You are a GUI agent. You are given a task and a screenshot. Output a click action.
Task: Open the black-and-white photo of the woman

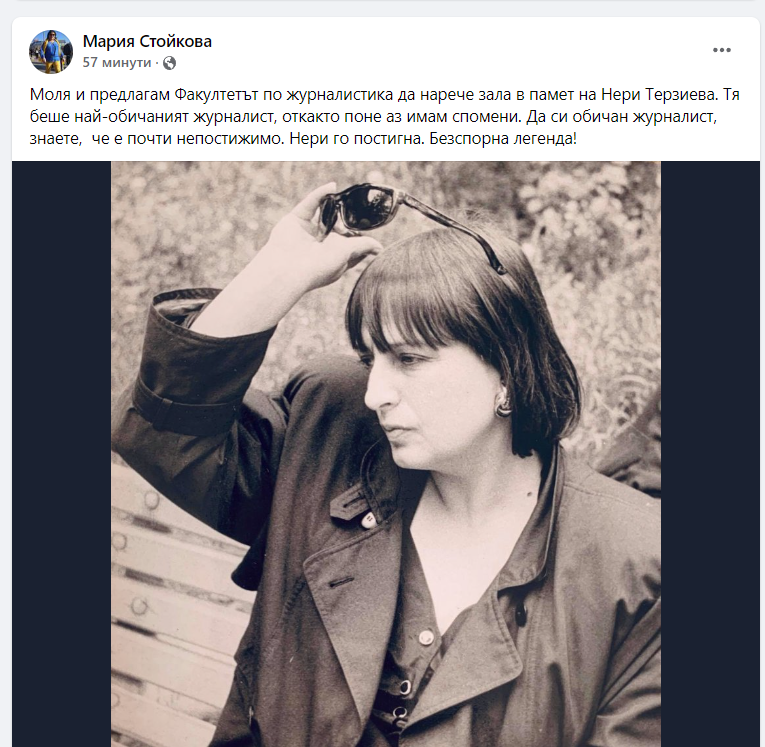[x=386, y=454]
